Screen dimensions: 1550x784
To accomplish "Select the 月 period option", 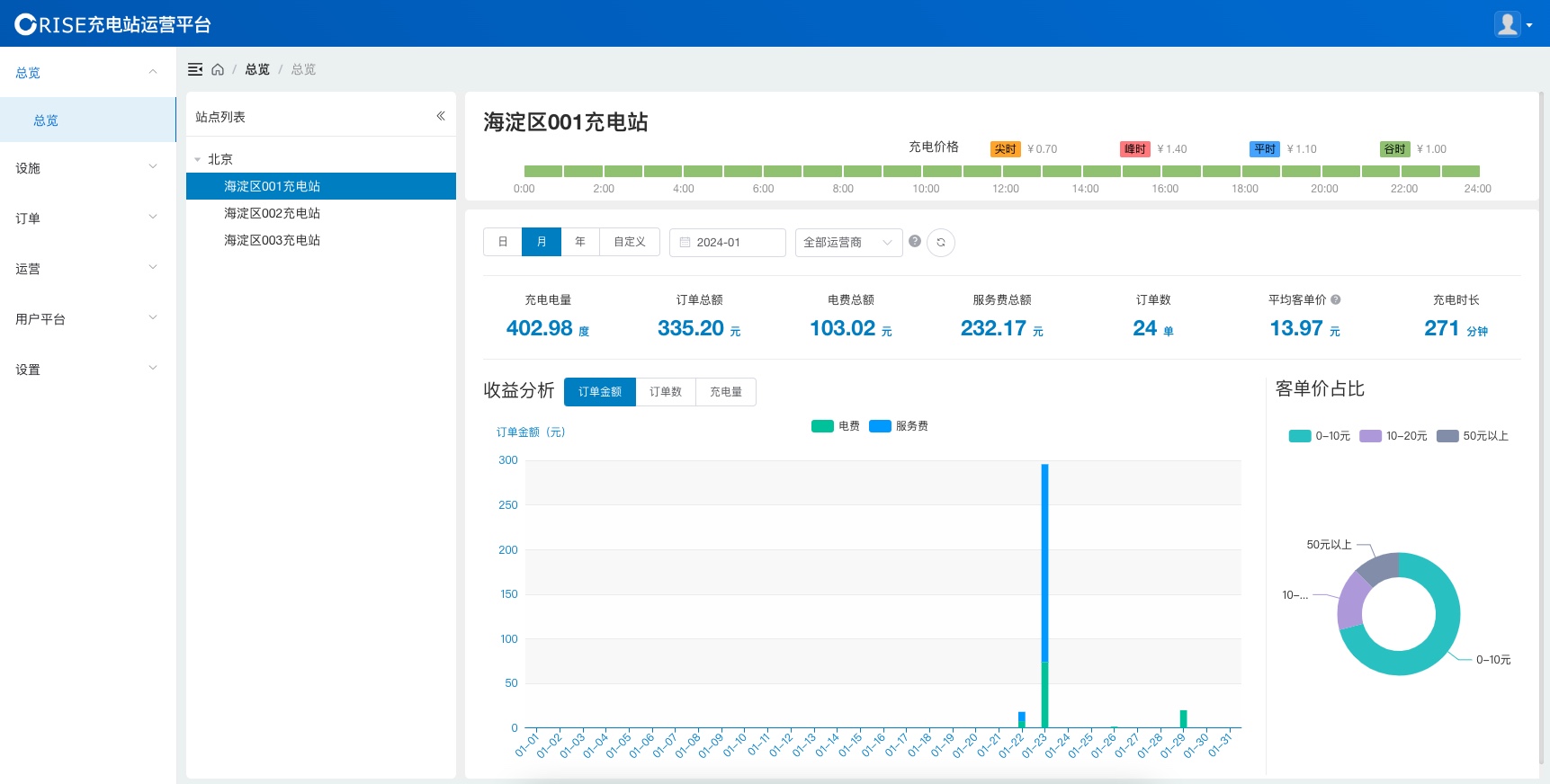I will coord(542,242).
